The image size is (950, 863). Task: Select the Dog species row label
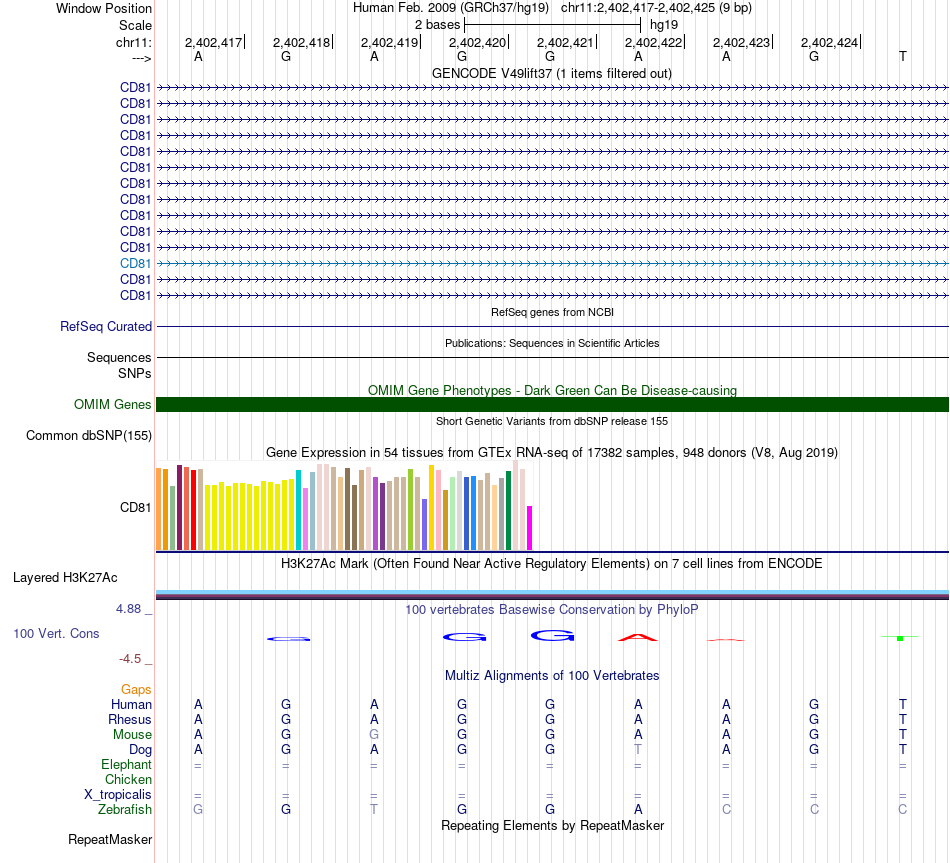click(140, 750)
